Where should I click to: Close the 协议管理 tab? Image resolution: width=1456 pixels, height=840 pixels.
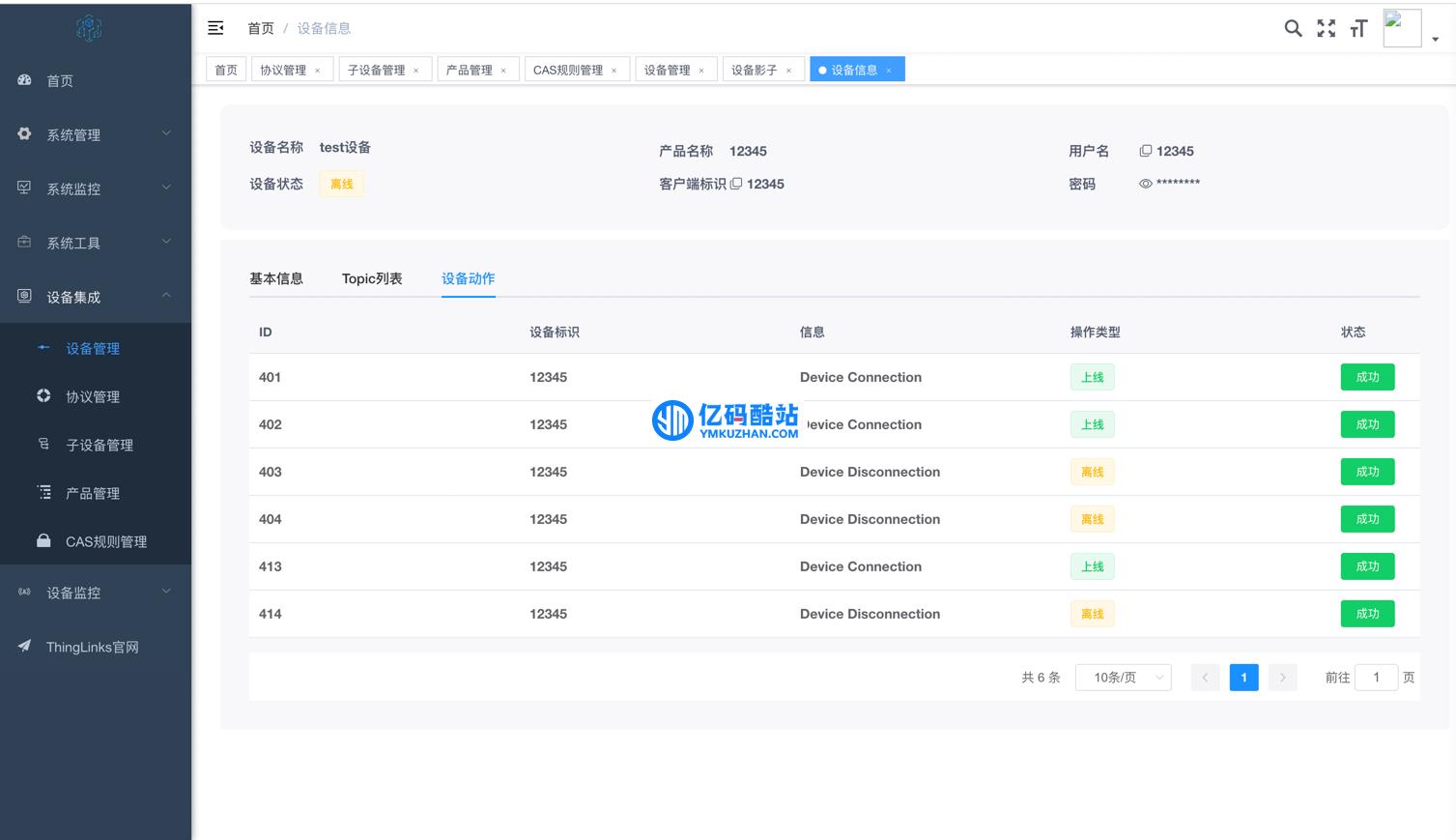point(317,71)
